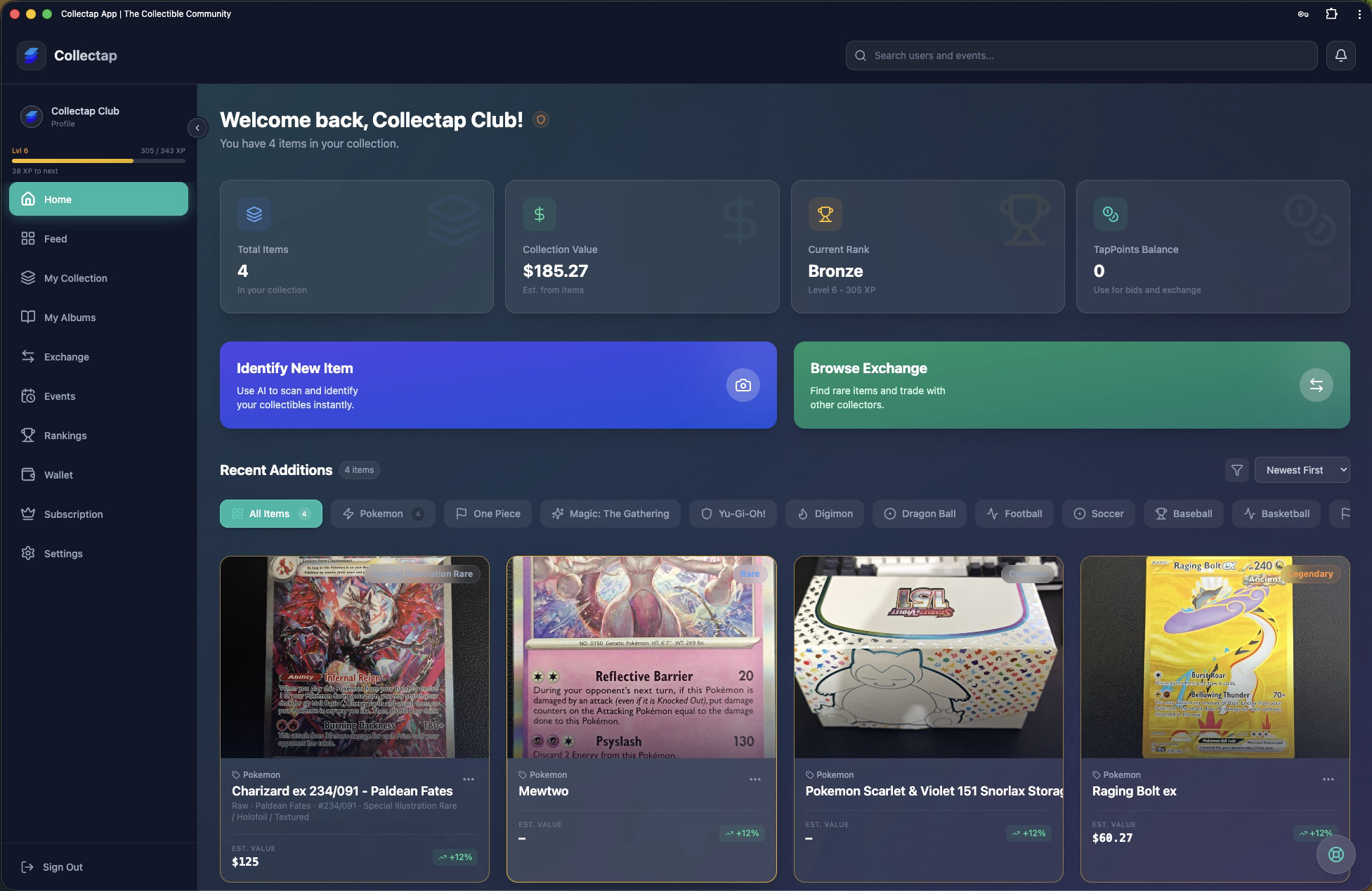Open the Snorlax storage box image
The image size is (1372, 891).
click(x=928, y=658)
